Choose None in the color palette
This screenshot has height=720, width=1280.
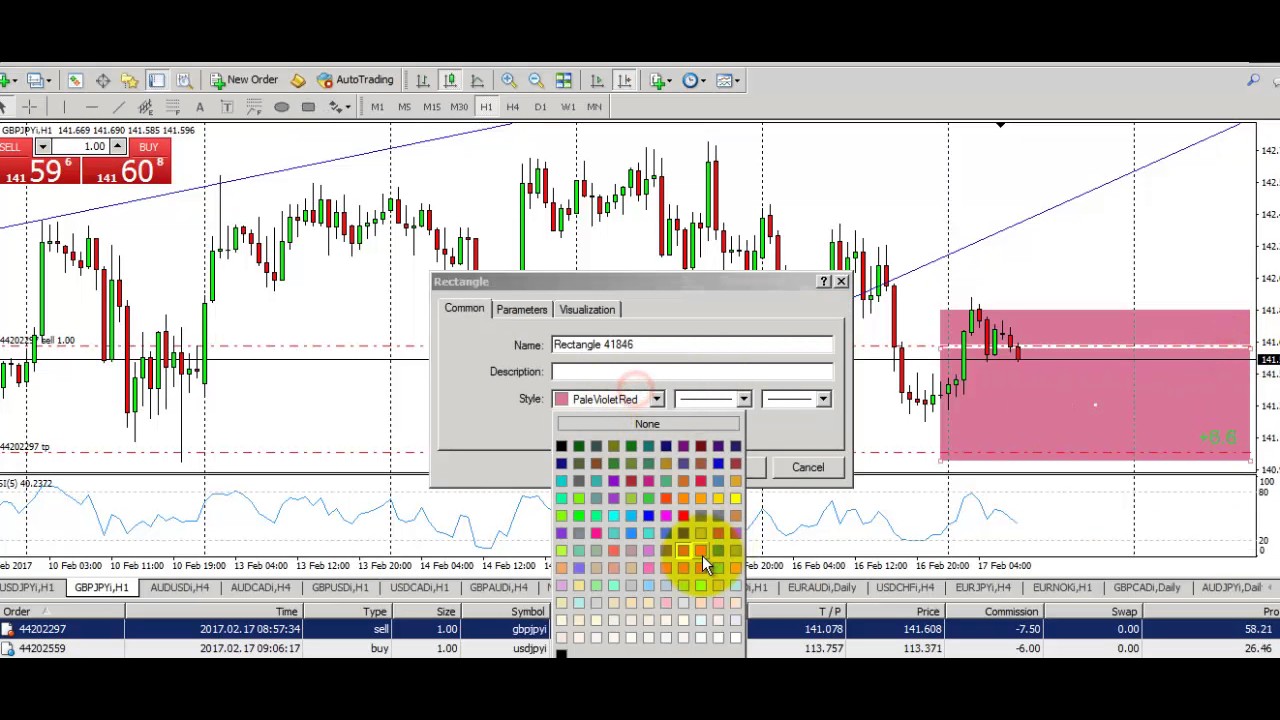[x=647, y=424]
